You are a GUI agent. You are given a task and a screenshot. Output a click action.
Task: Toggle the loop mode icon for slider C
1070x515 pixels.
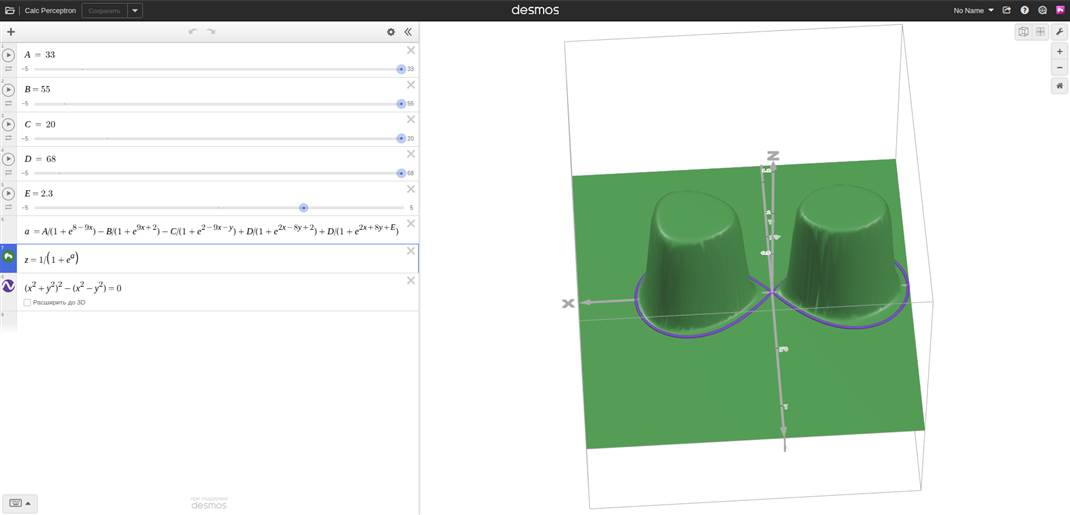8,138
